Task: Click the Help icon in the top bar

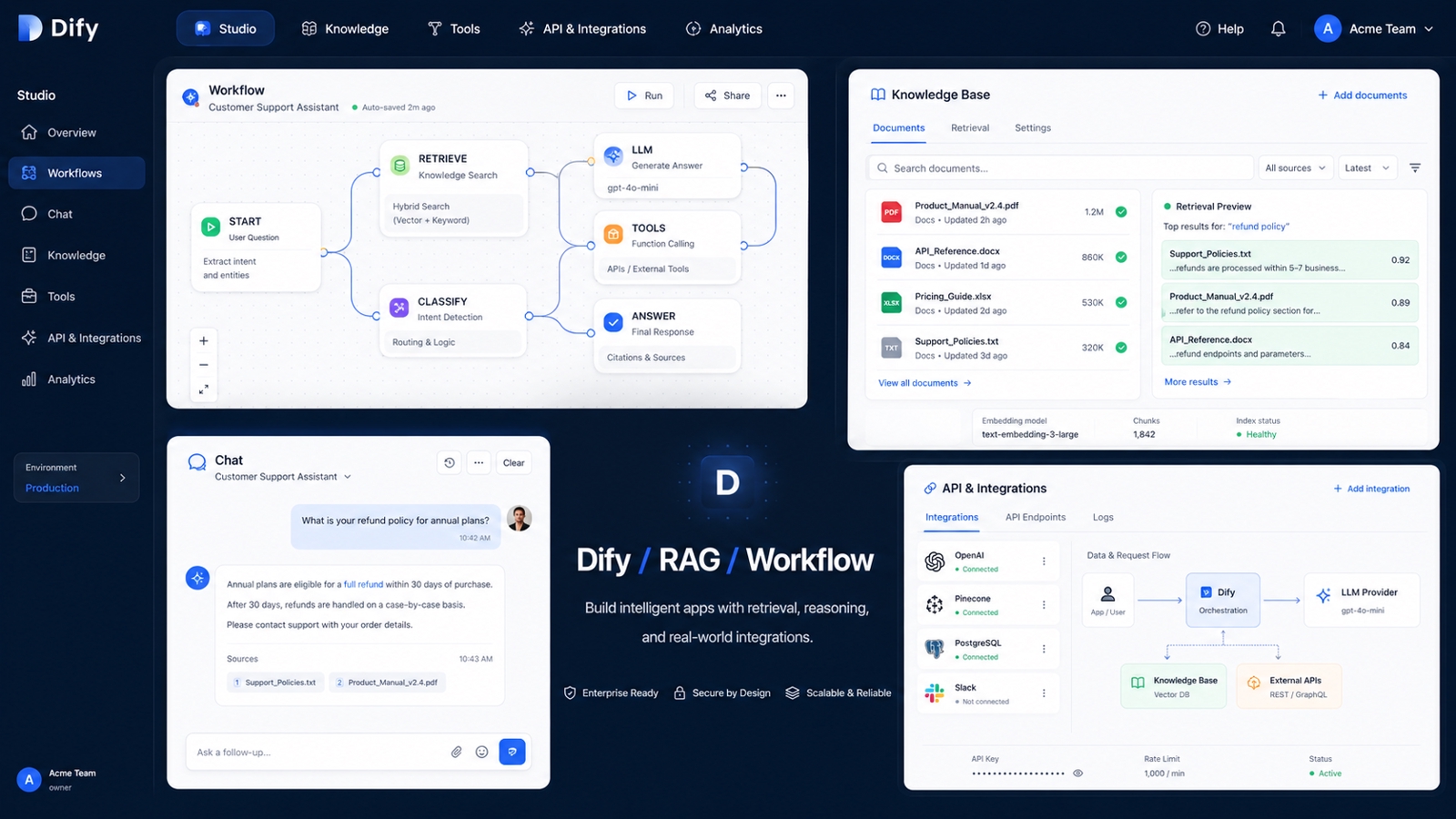Action: (1203, 28)
